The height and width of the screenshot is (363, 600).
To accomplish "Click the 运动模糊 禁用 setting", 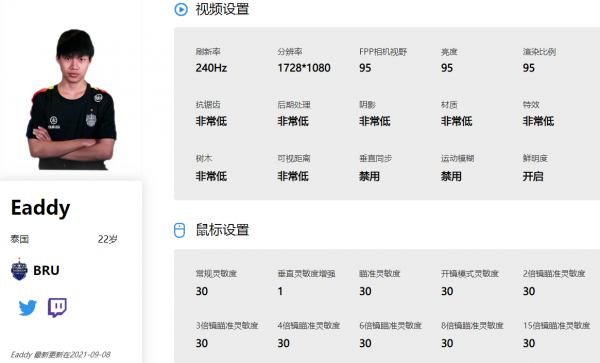I will [451, 176].
